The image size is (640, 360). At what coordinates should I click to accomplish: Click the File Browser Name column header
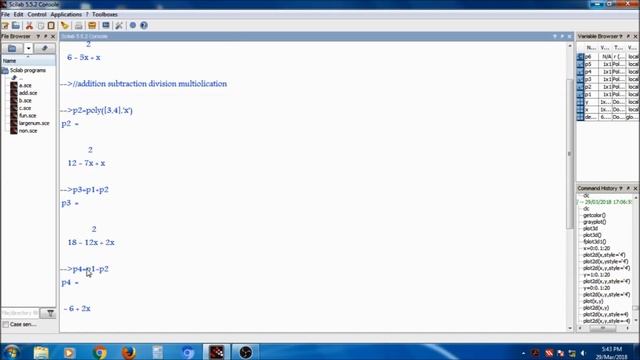pos(28,61)
